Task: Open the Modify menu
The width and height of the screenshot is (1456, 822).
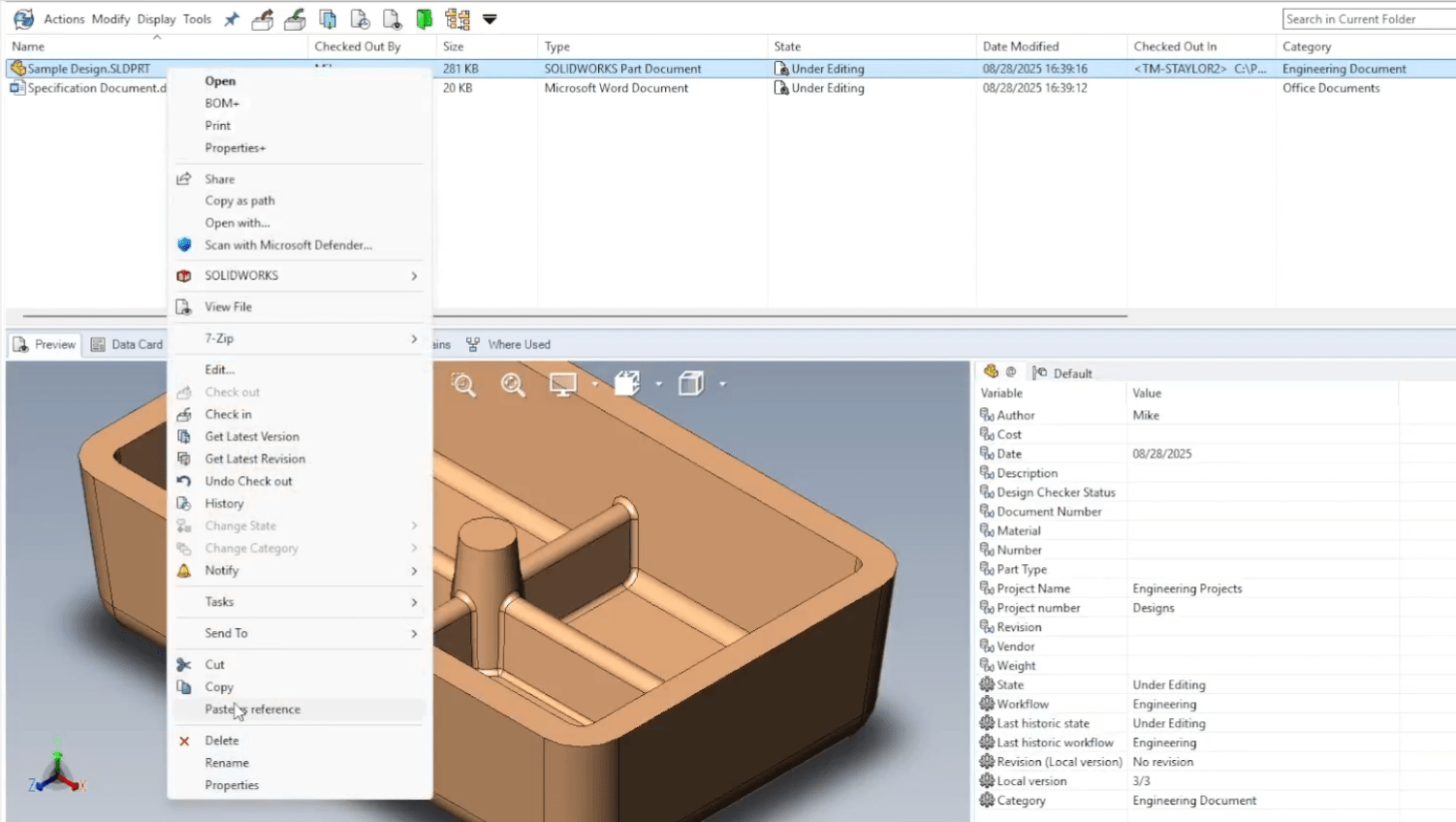Action: click(111, 19)
